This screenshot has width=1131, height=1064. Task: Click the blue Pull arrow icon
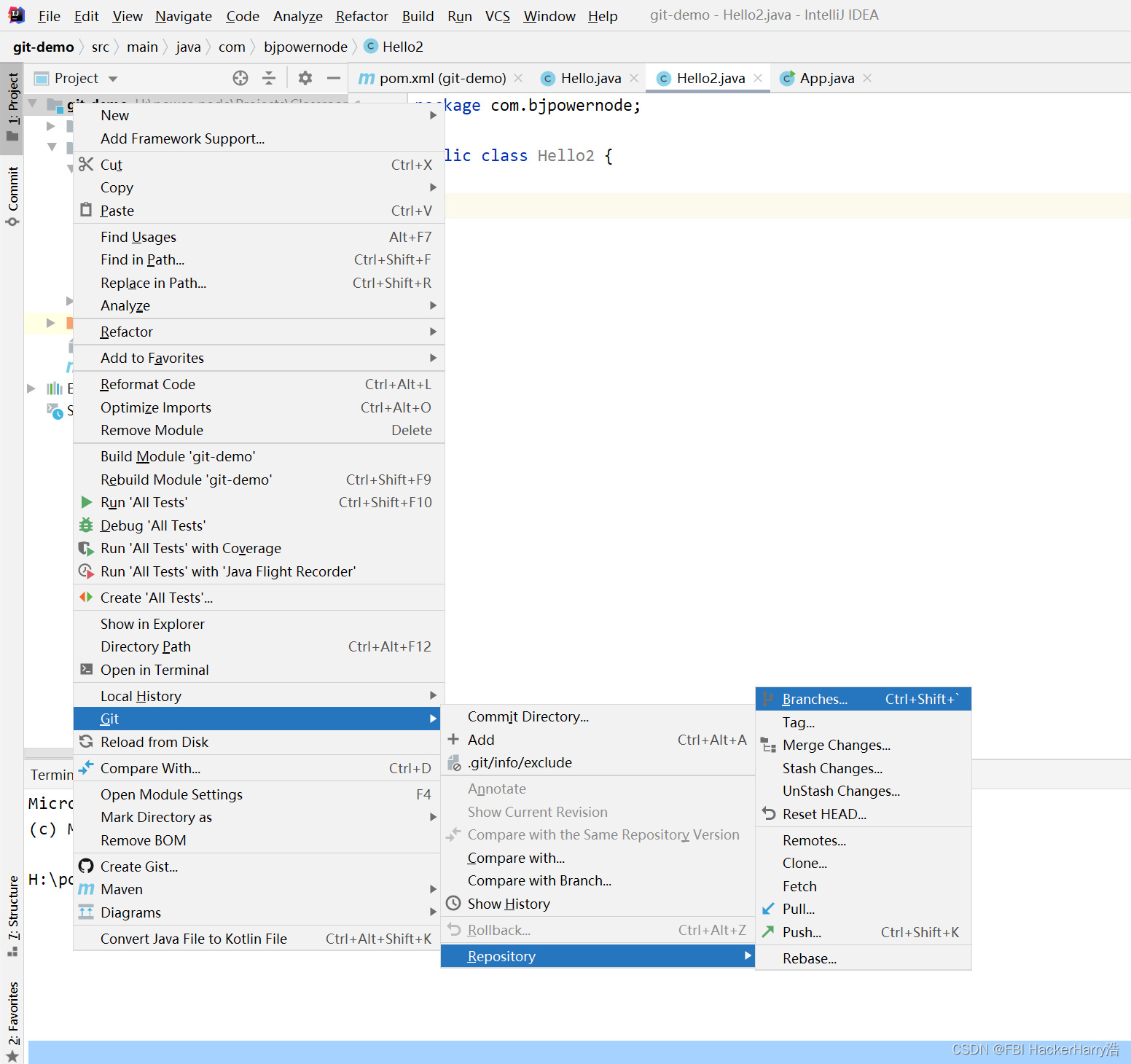point(768,909)
